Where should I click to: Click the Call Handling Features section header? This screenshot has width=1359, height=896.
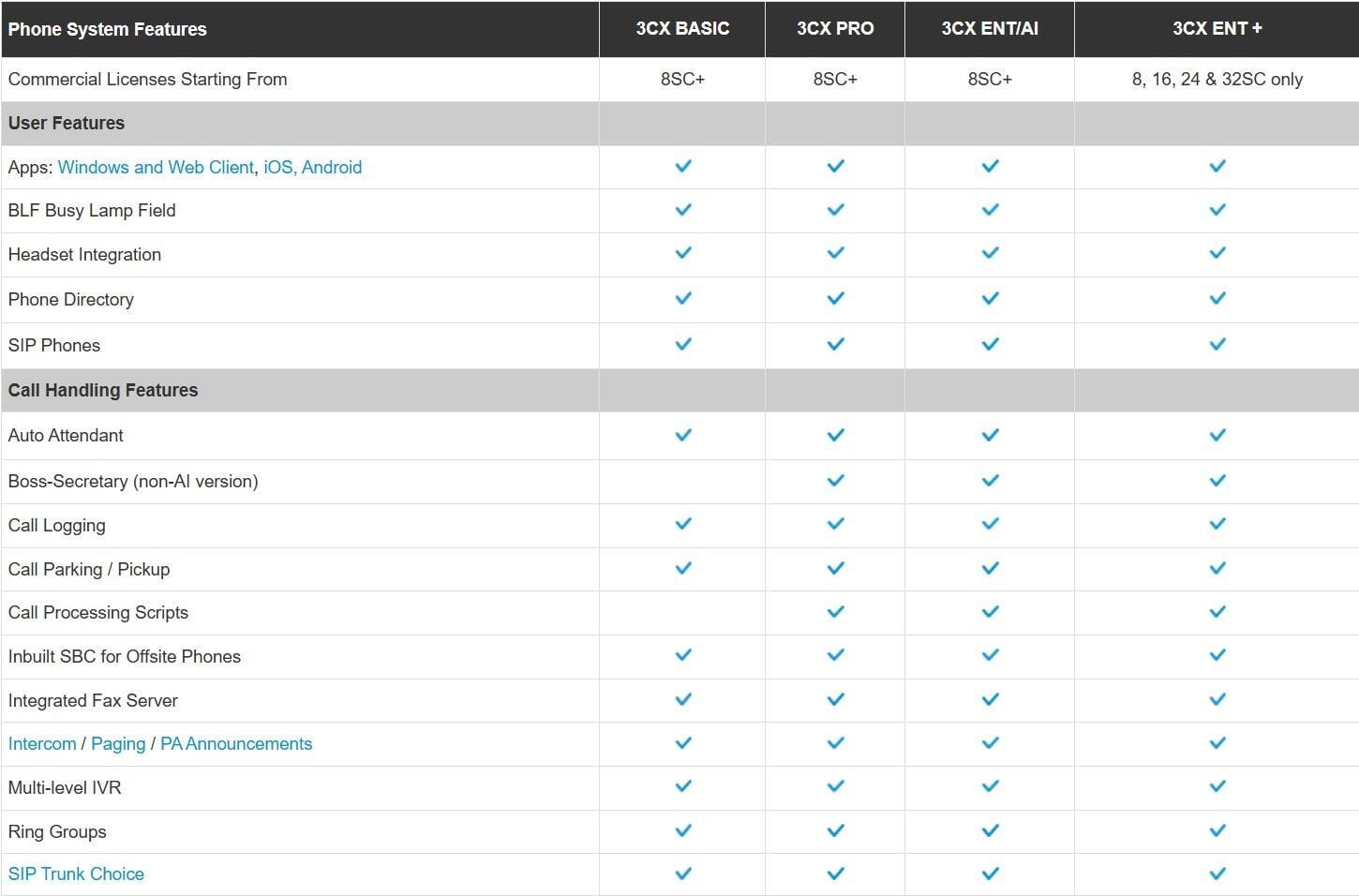(x=103, y=390)
